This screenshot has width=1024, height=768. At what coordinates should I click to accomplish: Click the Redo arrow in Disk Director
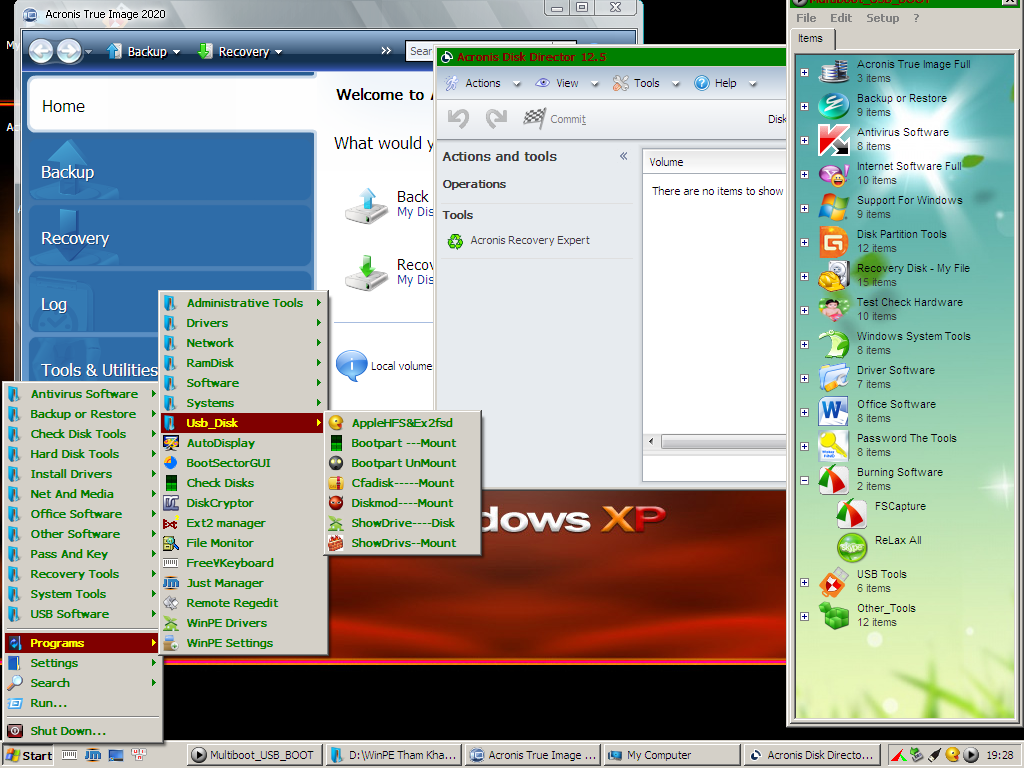[x=496, y=118]
